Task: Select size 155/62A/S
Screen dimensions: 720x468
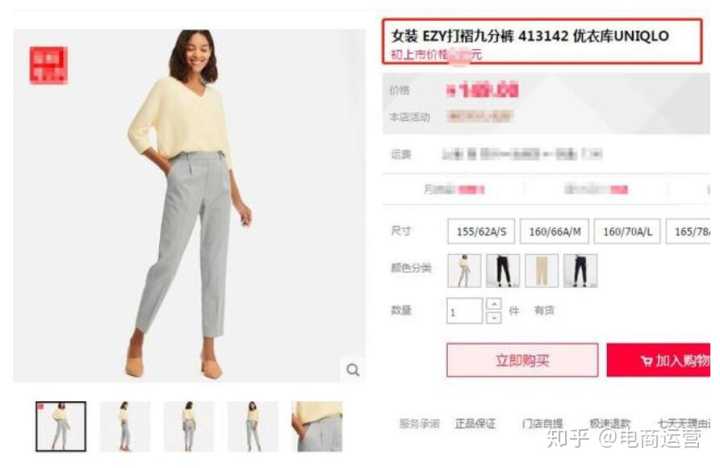Action: pyautogui.click(x=481, y=231)
